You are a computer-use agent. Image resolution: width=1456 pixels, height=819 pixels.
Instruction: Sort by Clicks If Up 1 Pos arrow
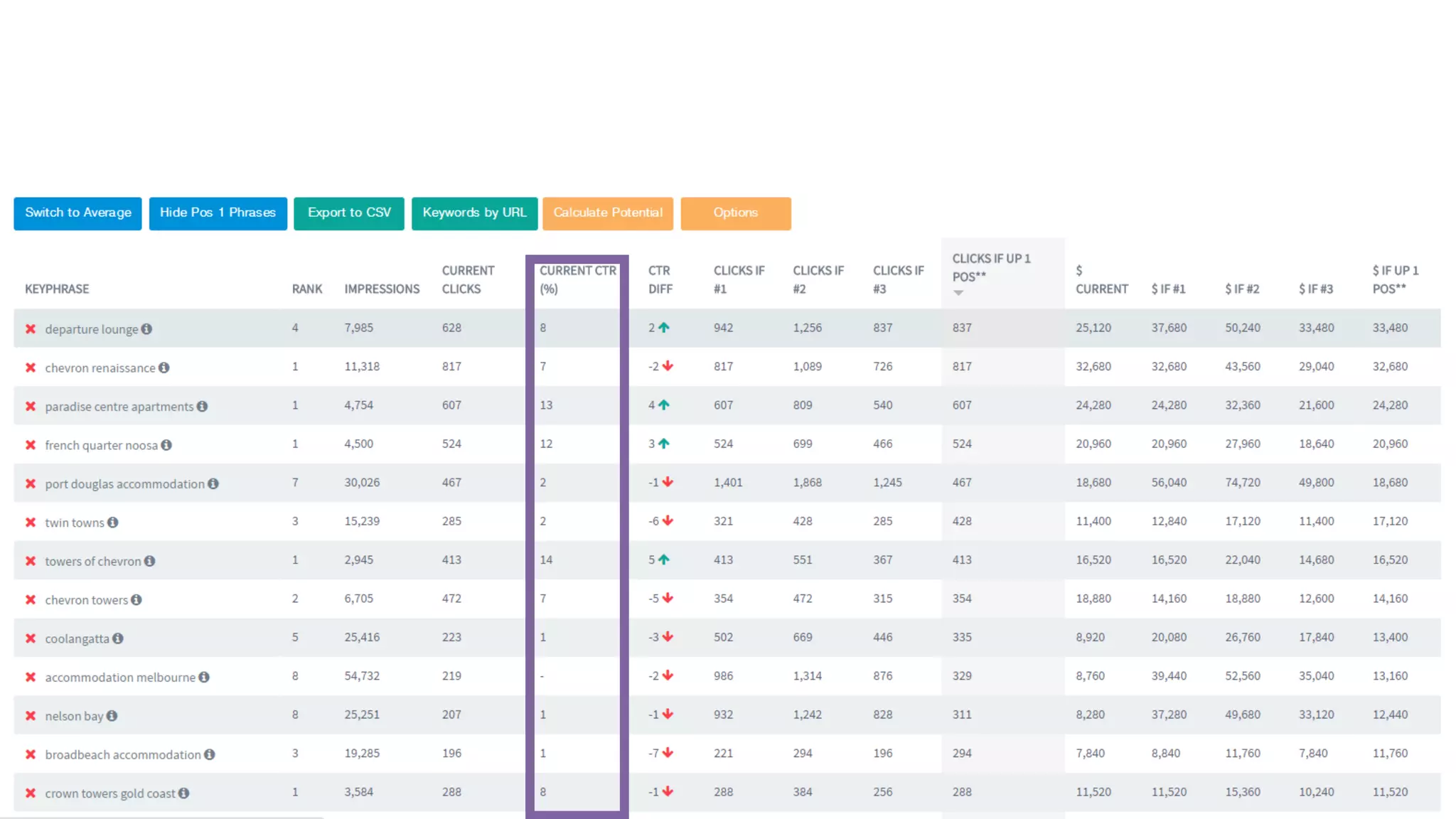pyautogui.click(x=958, y=293)
